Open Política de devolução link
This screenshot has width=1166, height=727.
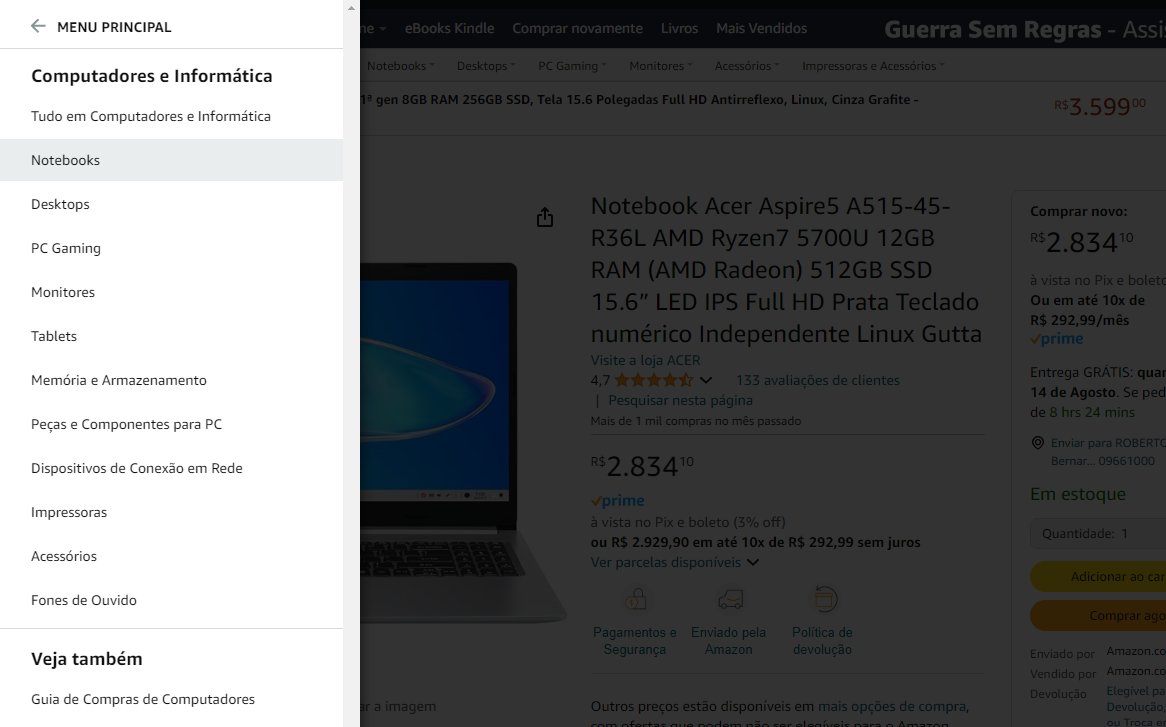pos(822,641)
